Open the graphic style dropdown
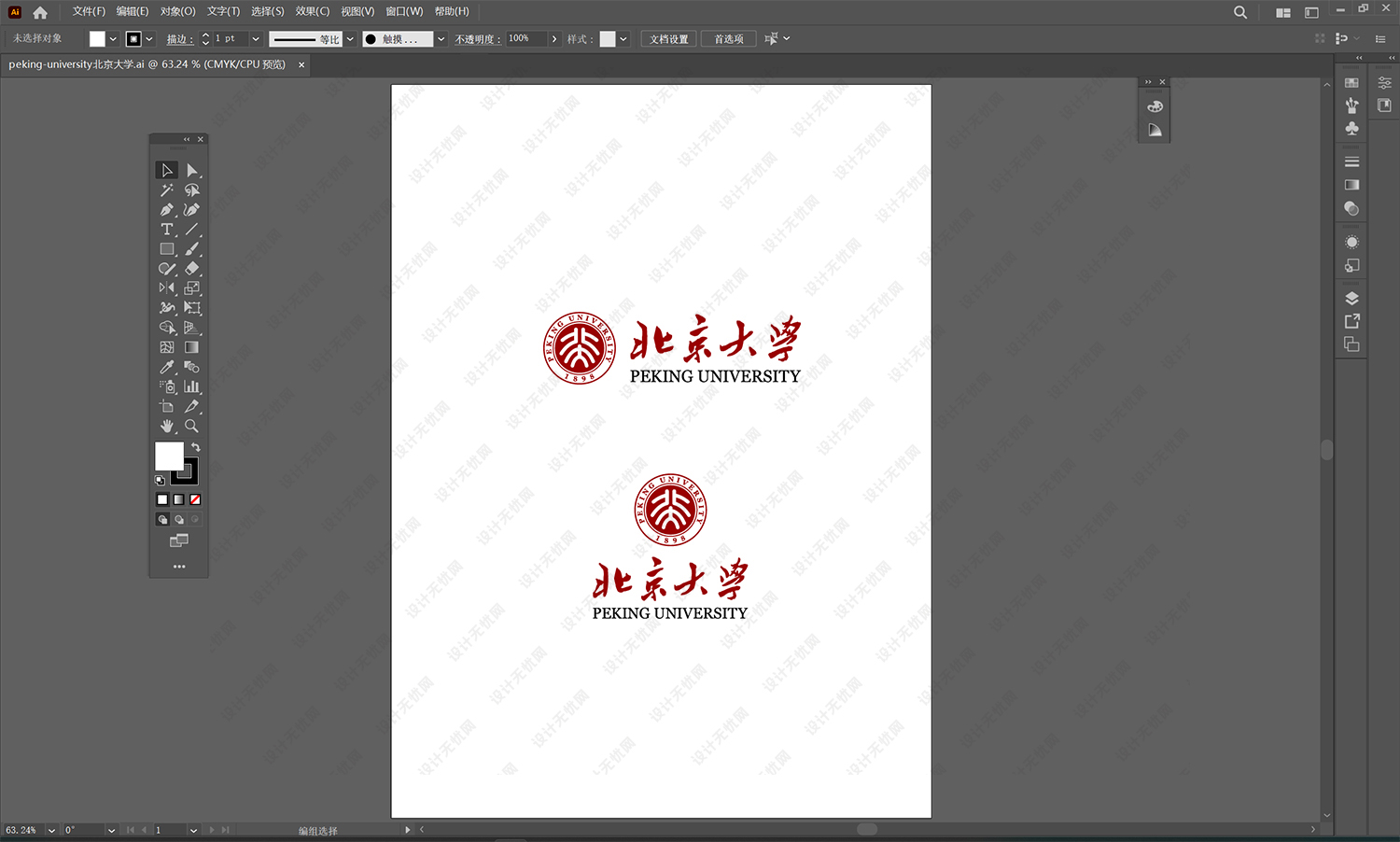 (623, 39)
